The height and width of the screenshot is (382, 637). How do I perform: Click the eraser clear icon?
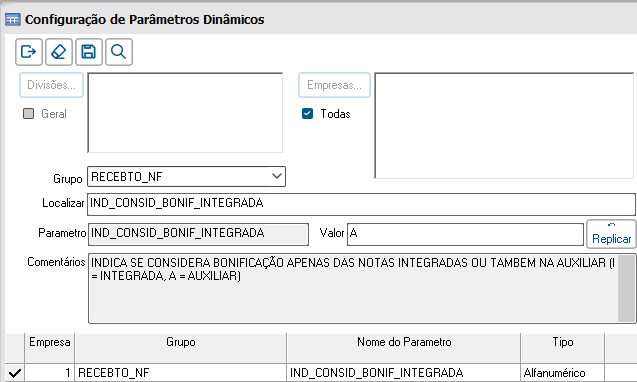[x=59, y=52]
